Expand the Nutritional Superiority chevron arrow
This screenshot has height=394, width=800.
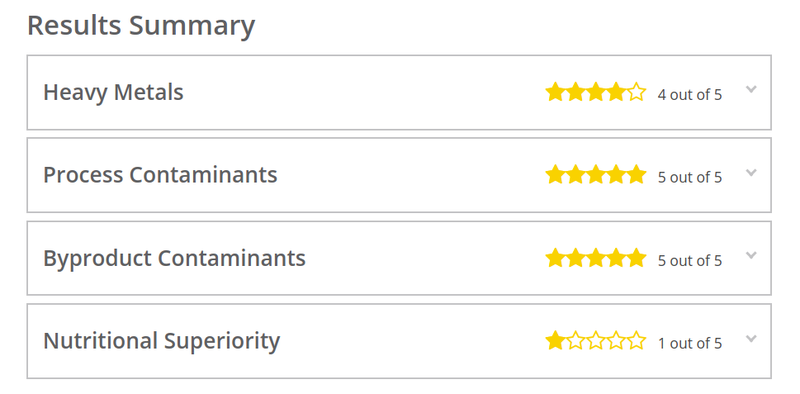(x=751, y=338)
